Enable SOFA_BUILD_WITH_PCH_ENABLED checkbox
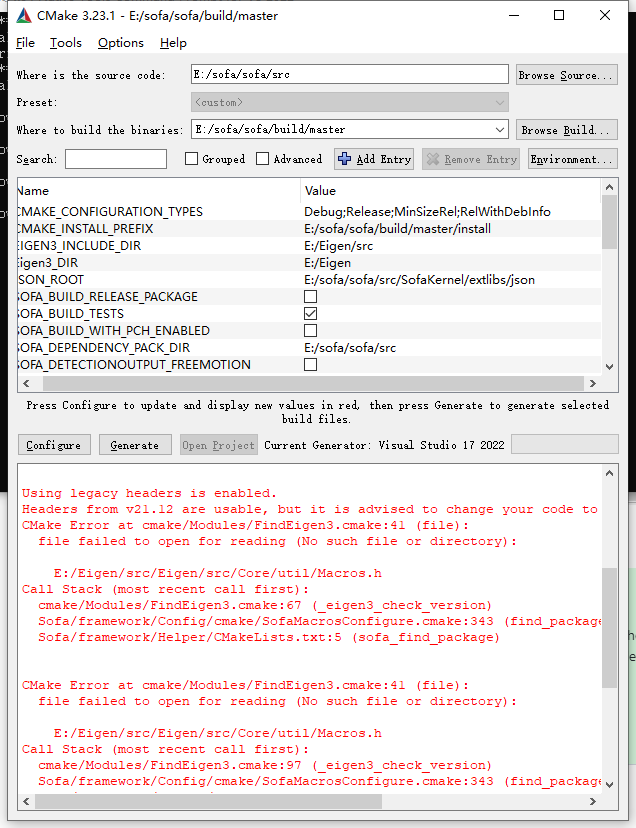Image resolution: width=636 pixels, height=828 pixels. [311, 331]
